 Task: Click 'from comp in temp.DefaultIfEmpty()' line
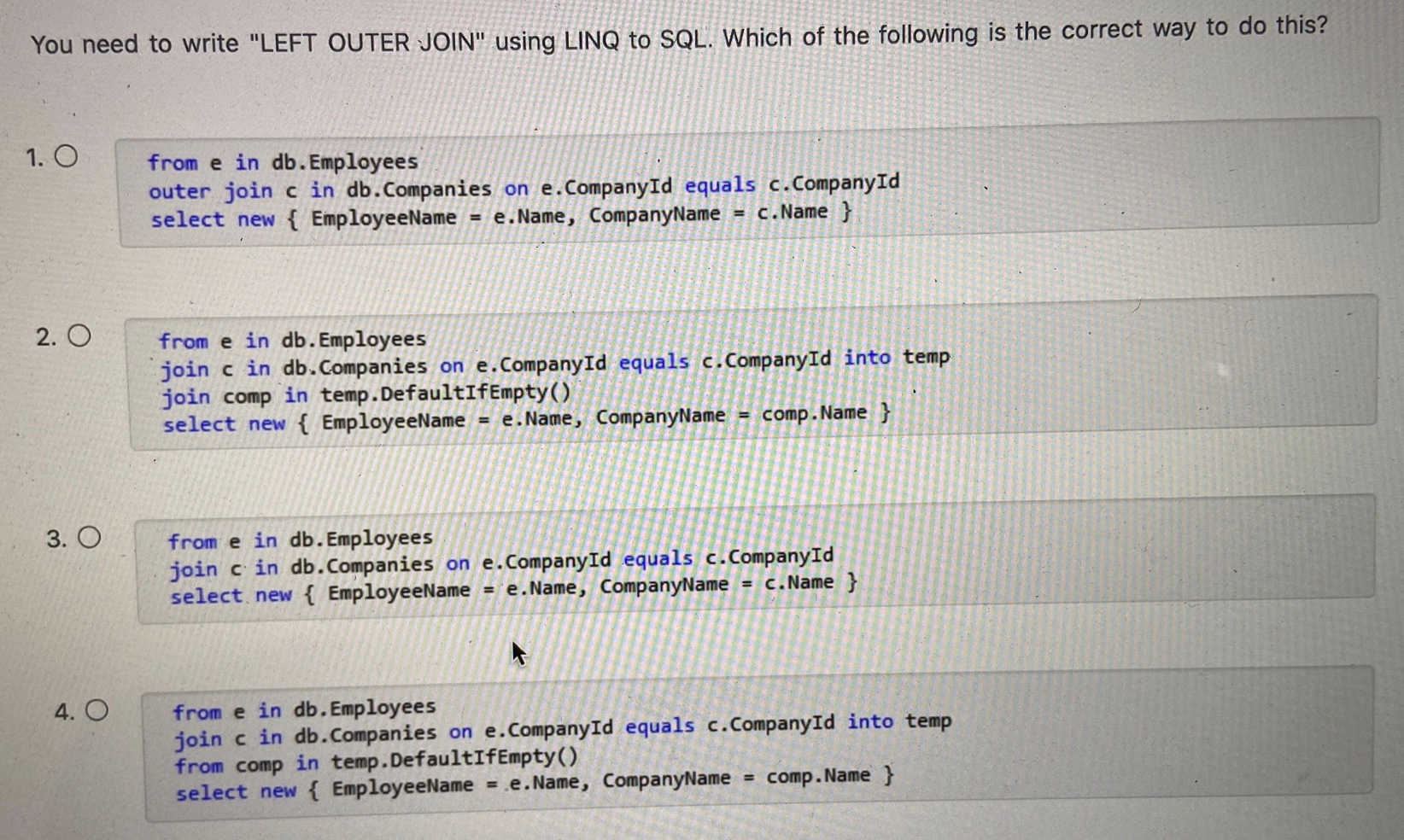click(376, 760)
